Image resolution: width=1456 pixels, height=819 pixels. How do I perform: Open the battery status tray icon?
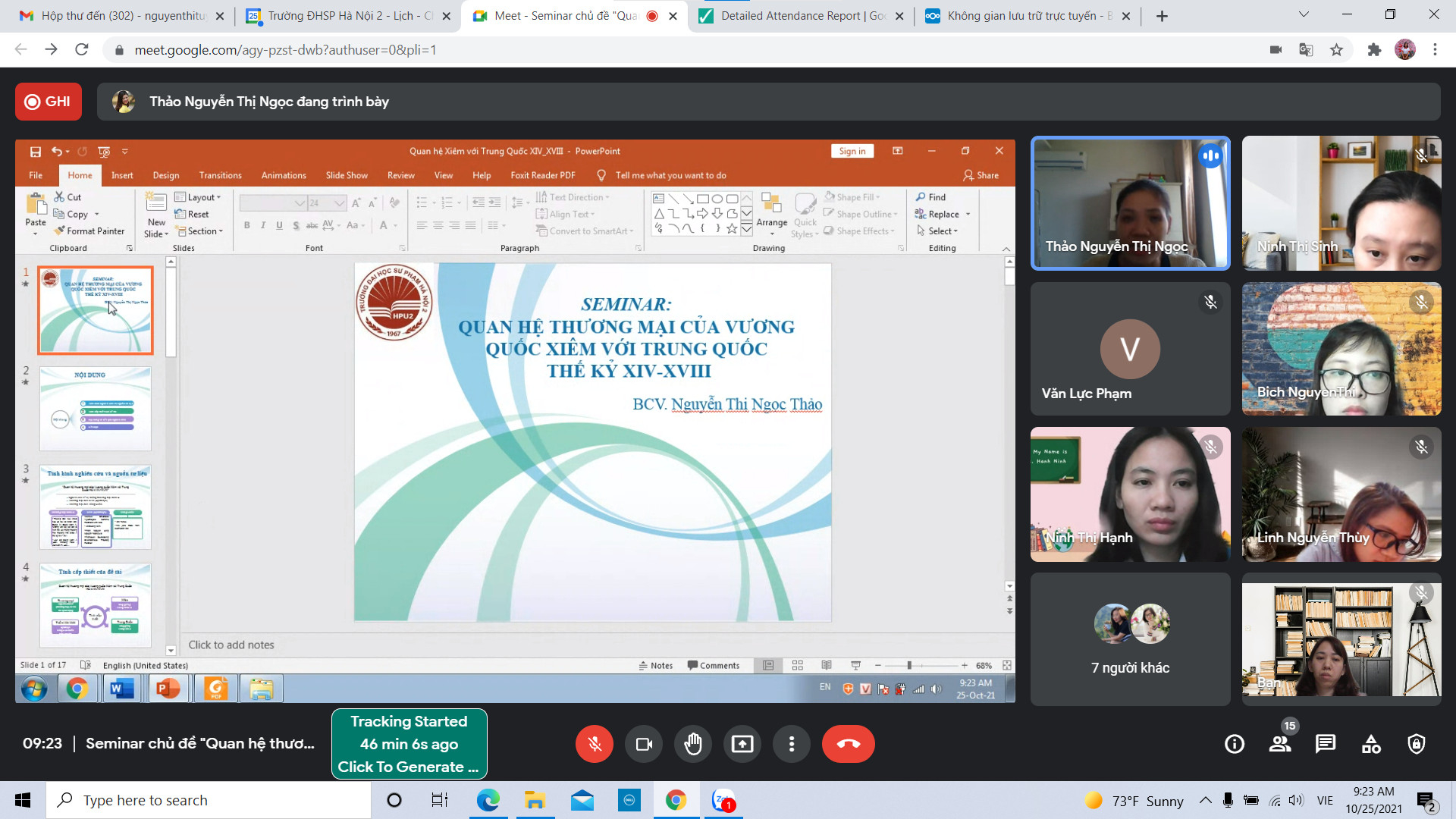tap(1251, 800)
